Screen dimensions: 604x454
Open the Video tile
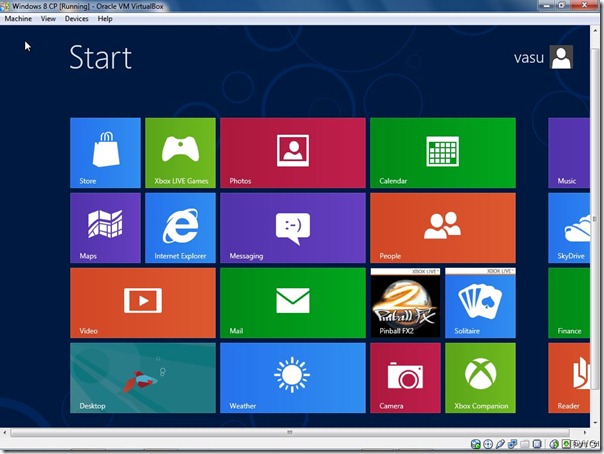pos(143,303)
